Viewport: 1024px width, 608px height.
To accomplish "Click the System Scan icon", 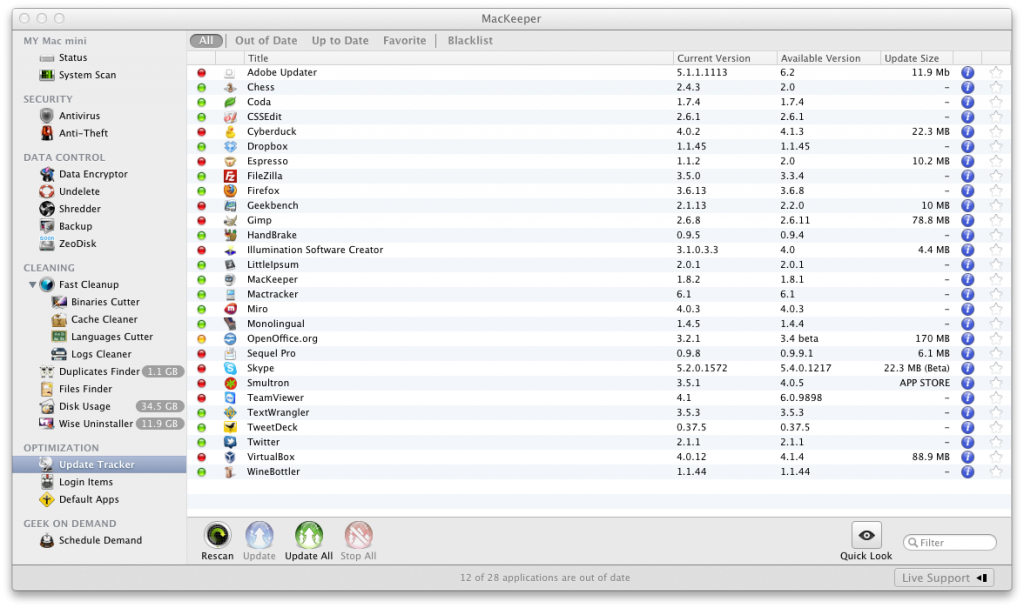I will point(46,75).
